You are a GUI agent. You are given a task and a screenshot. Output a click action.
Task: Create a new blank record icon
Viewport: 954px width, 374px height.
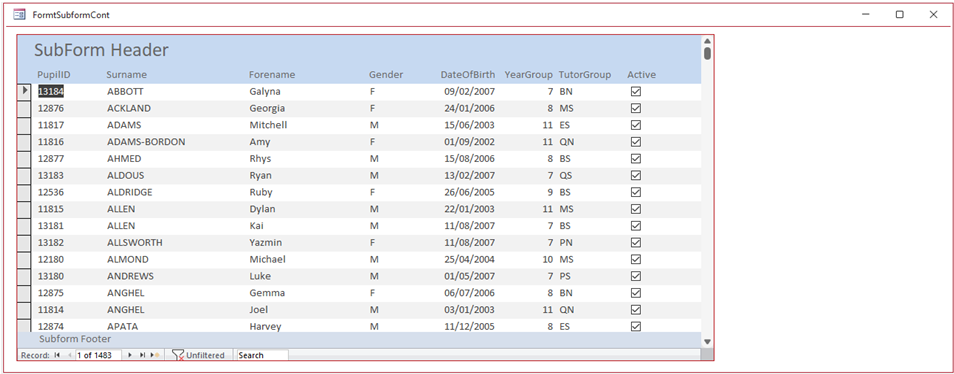[x=155, y=355]
